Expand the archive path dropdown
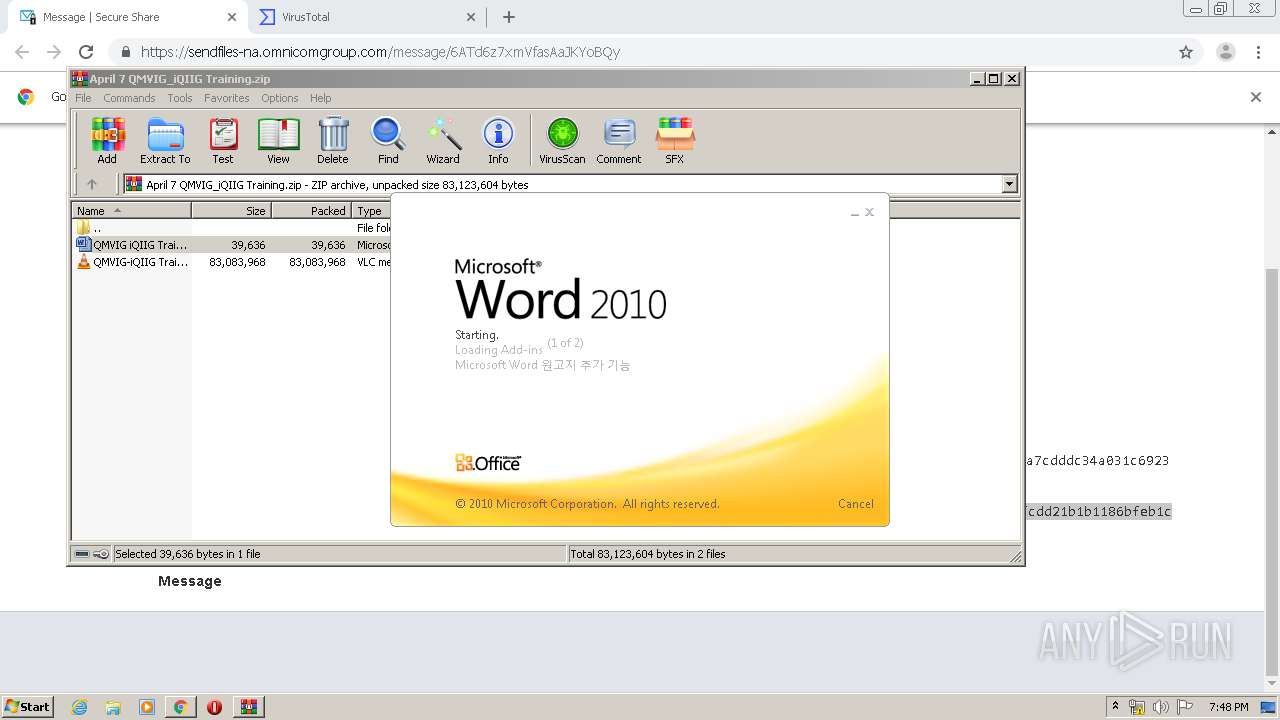 (x=1009, y=184)
